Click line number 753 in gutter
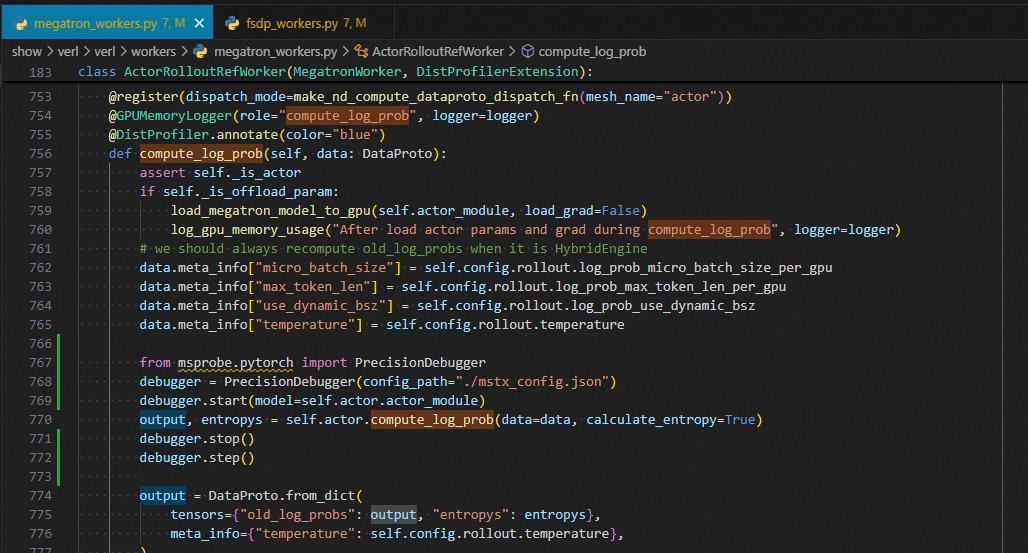This screenshot has width=1028, height=553. pos(40,96)
